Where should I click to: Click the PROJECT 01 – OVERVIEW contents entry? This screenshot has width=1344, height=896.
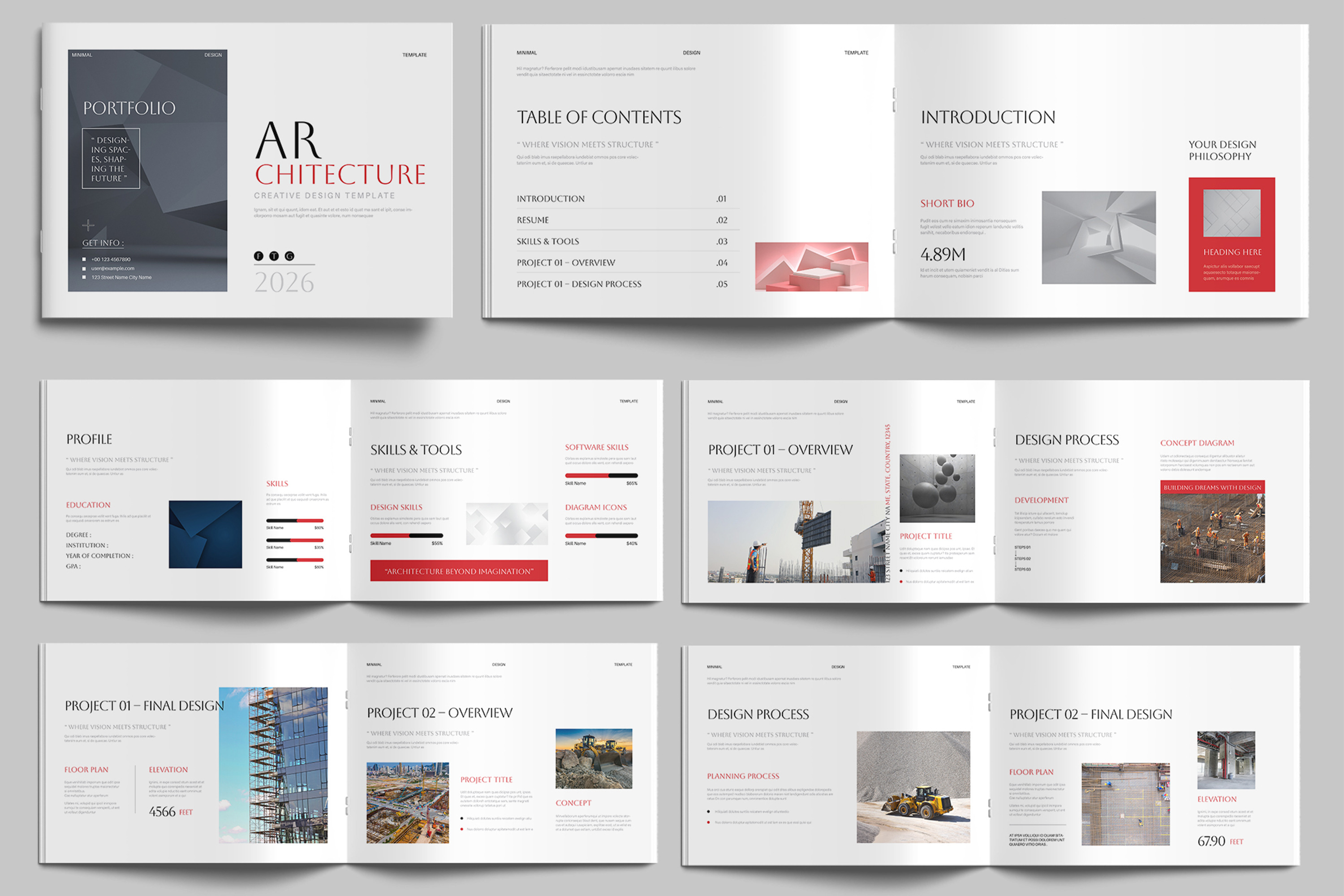(x=566, y=263)
